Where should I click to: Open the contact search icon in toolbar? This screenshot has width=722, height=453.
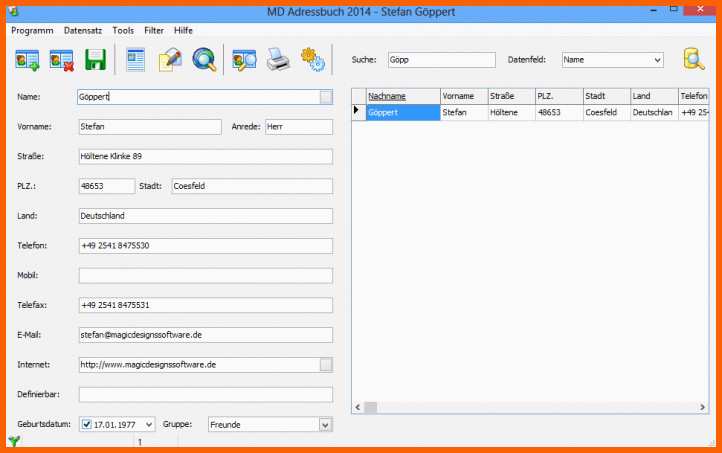[x=244, y=60]
